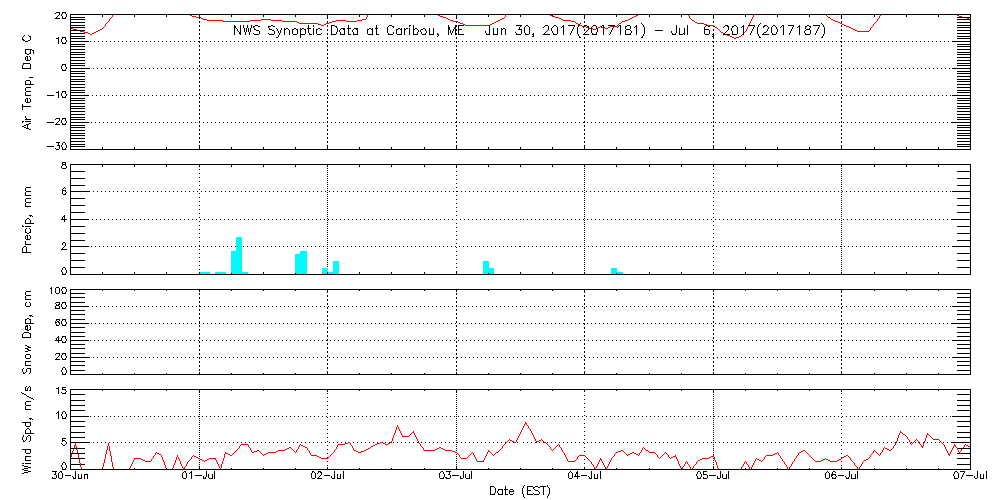Click the tallest cyan precipitation bar
This screenshot has width=1000, height=500.
239,255
